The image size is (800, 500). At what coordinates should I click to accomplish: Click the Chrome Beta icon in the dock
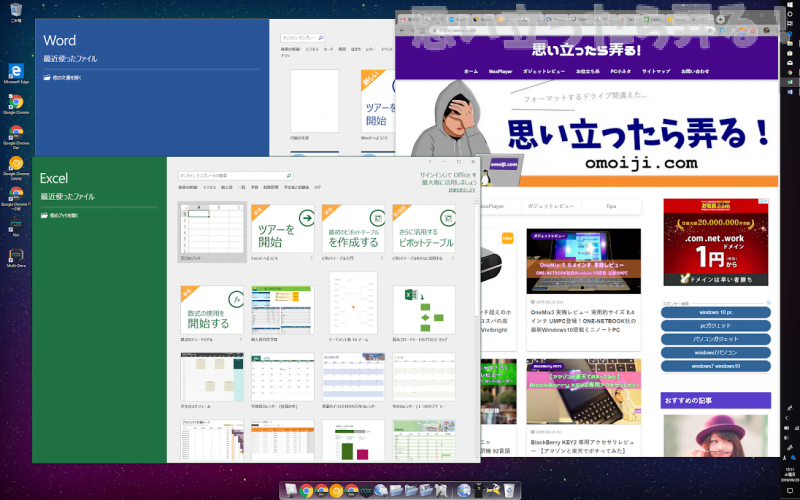click(x=352, y=490)
